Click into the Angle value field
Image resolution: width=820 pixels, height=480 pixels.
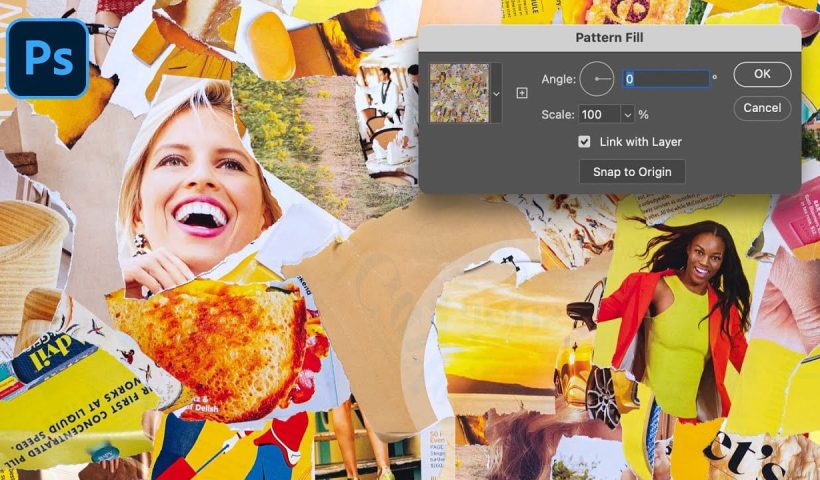(665, 79)
